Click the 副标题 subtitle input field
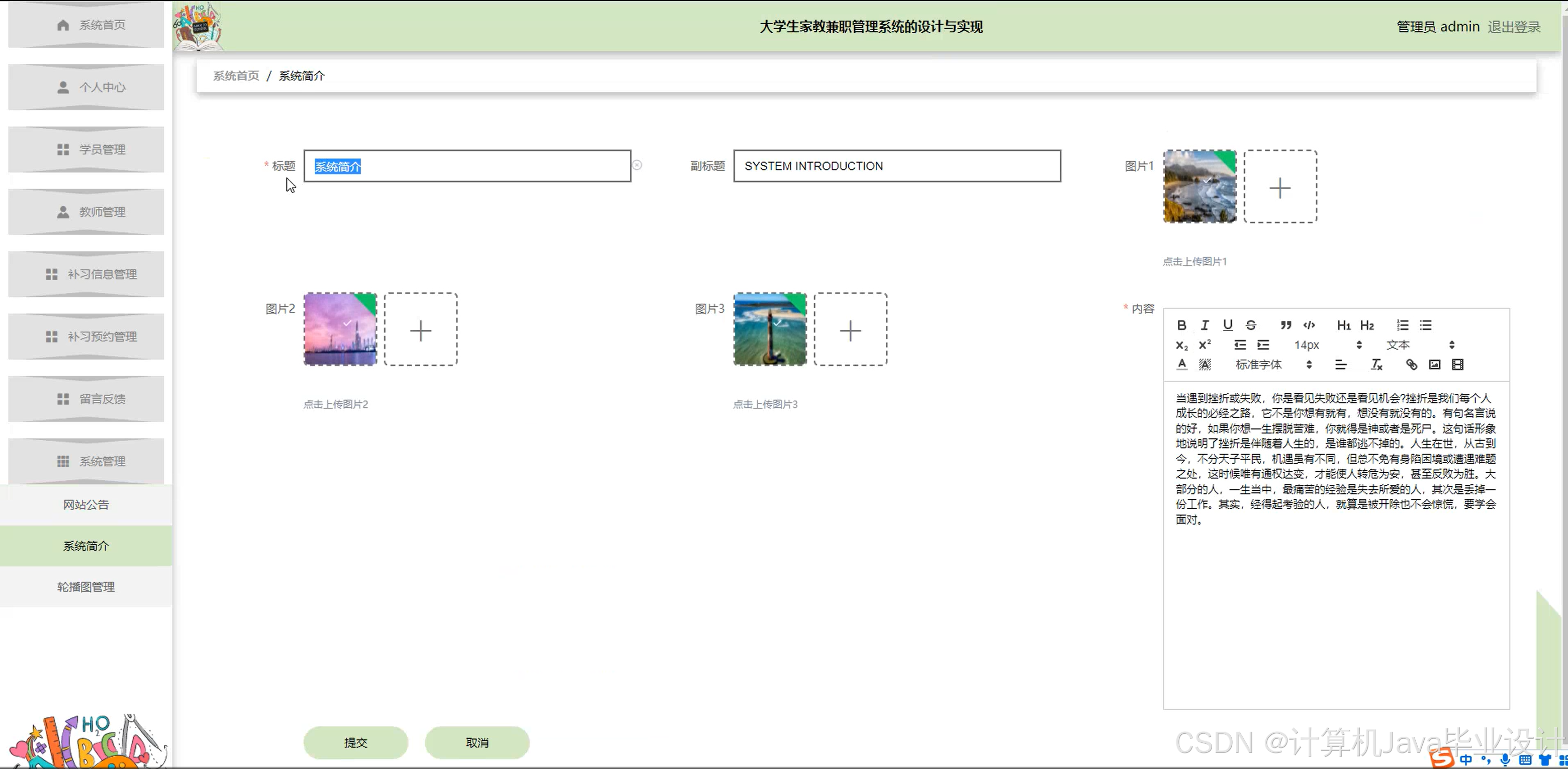 (x=896, y=166)
